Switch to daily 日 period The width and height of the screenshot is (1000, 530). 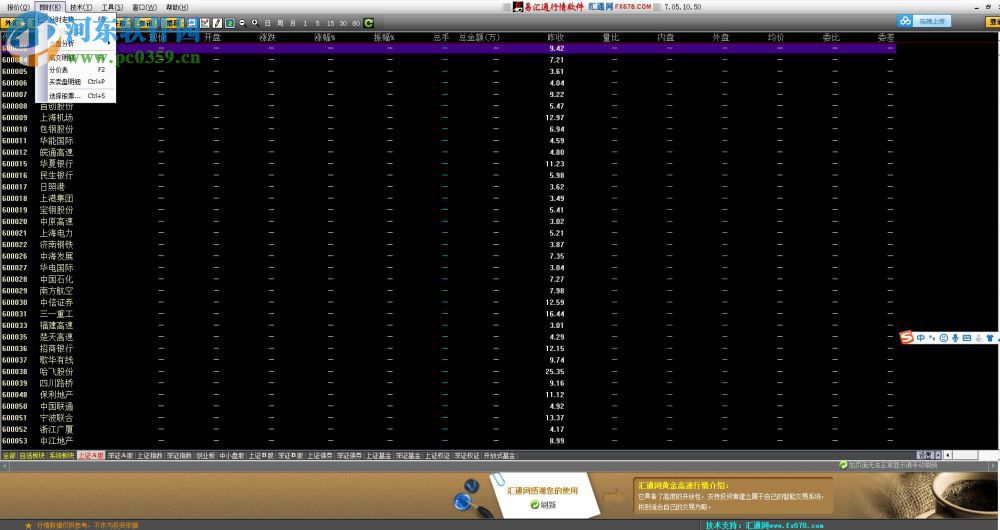coord(268,23)
